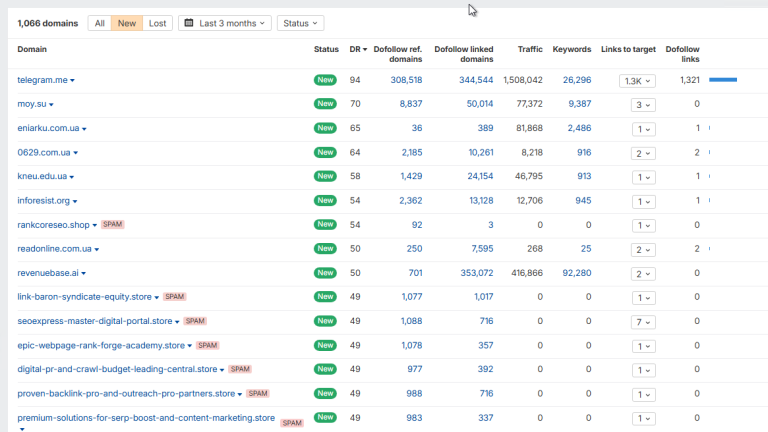The width and height of the screenshot is (768, 432).
Task: Click SPAM badge on link-baron-syndicate-equity.store row
Action: pos(175,297)
